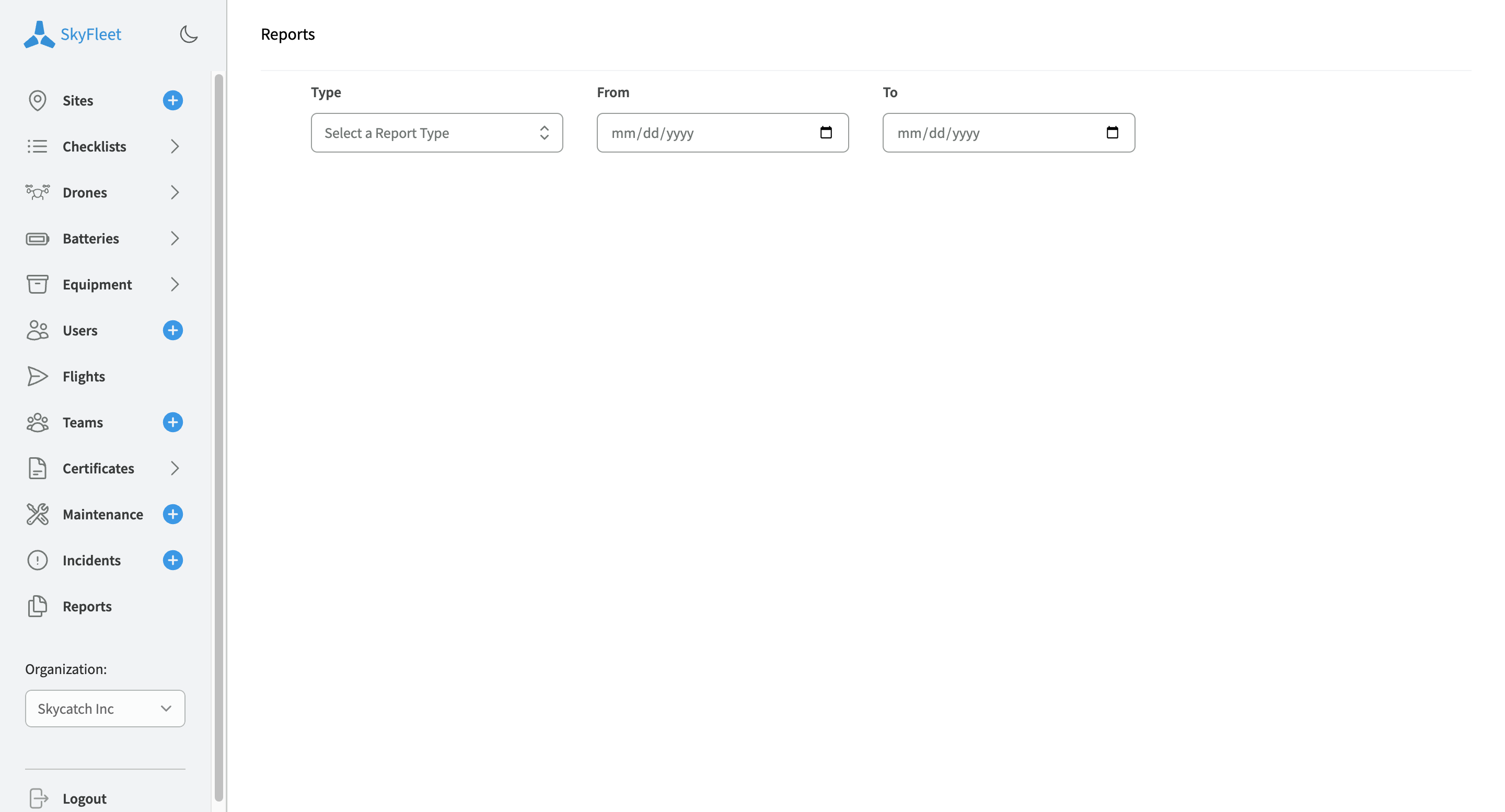Go to the Maintenance section
1505x812 pixels.
[x=103, y=514]
